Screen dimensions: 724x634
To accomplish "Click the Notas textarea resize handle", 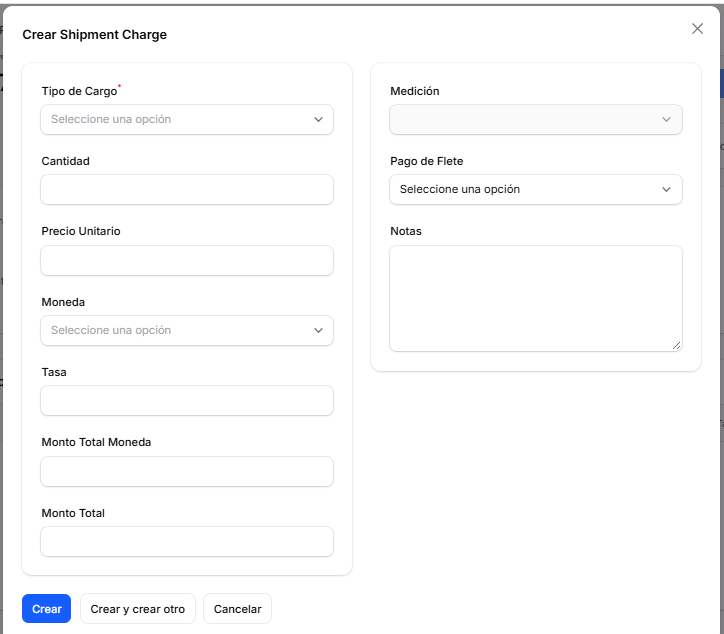I will (x=676, y=345).
